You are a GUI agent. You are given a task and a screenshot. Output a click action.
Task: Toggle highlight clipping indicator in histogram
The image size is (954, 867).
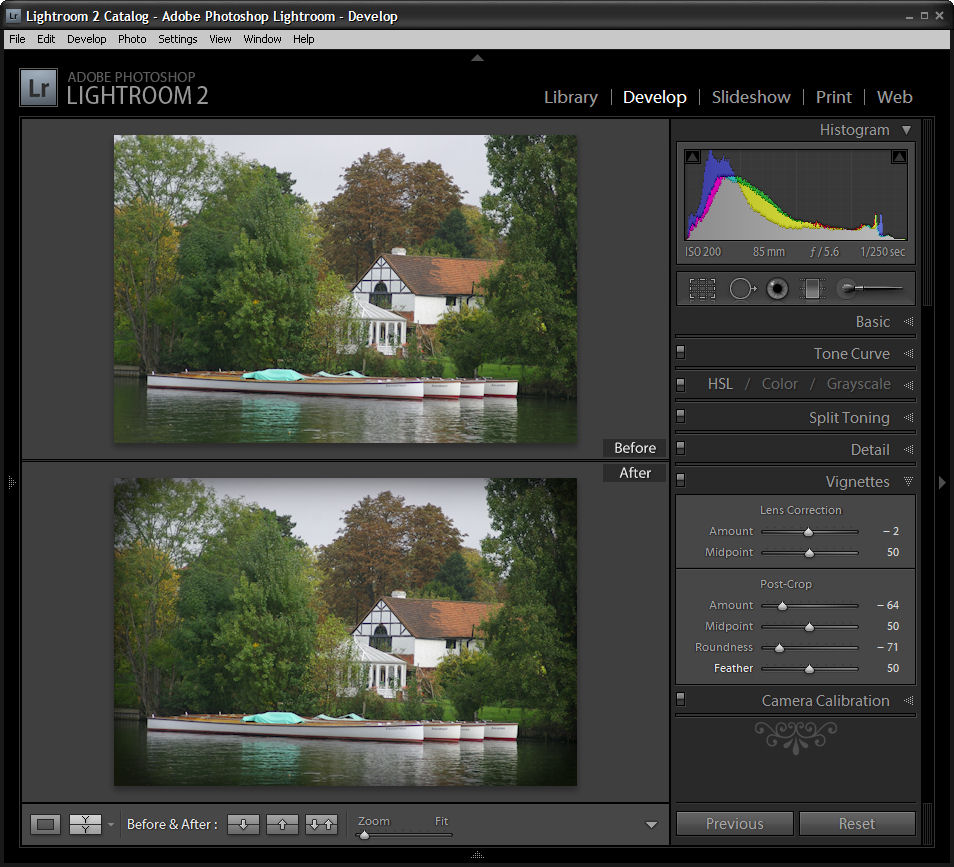[899, 157]
